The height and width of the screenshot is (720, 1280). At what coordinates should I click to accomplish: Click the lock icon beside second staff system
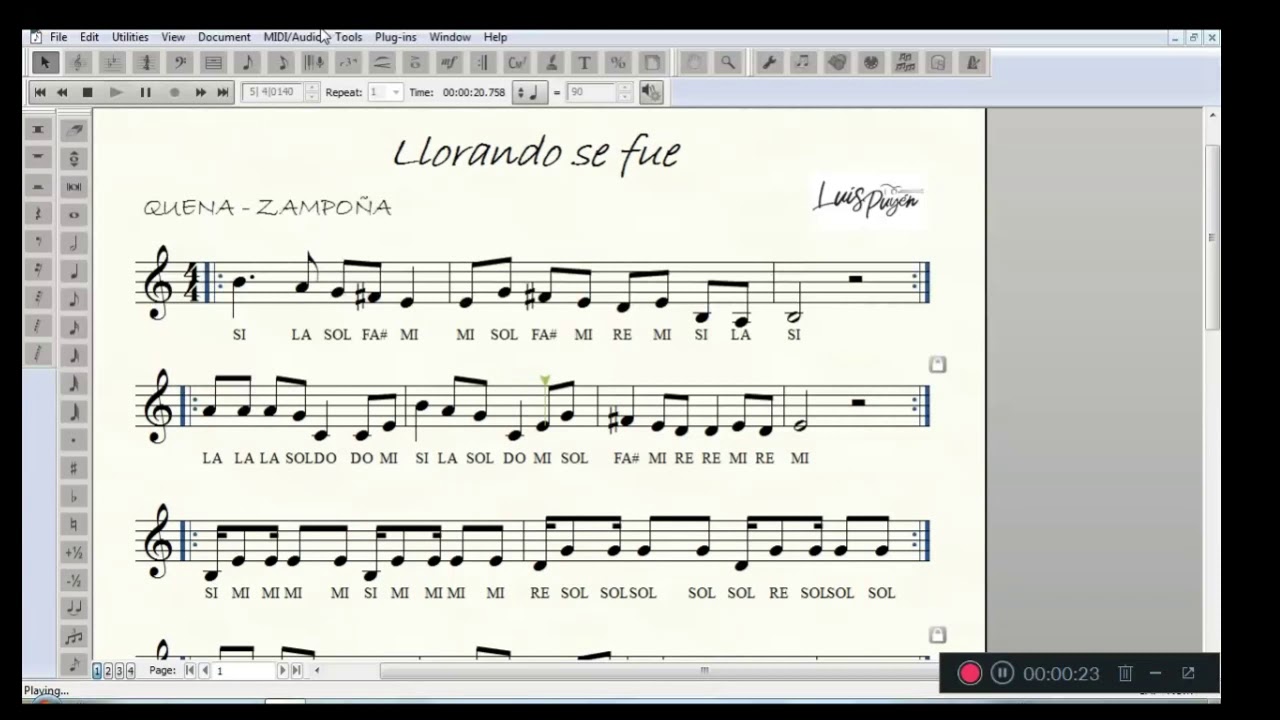[937, 364]
